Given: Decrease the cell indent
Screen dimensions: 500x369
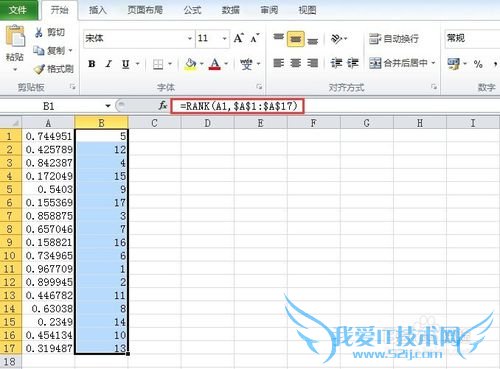Looking at the screenshot, I should pos(336,63).
